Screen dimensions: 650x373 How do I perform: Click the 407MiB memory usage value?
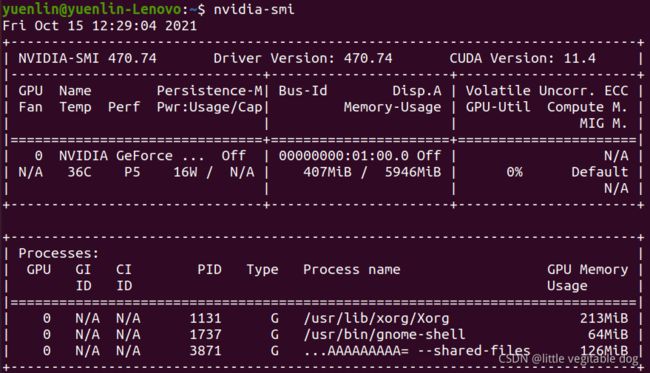click(327, 172)
